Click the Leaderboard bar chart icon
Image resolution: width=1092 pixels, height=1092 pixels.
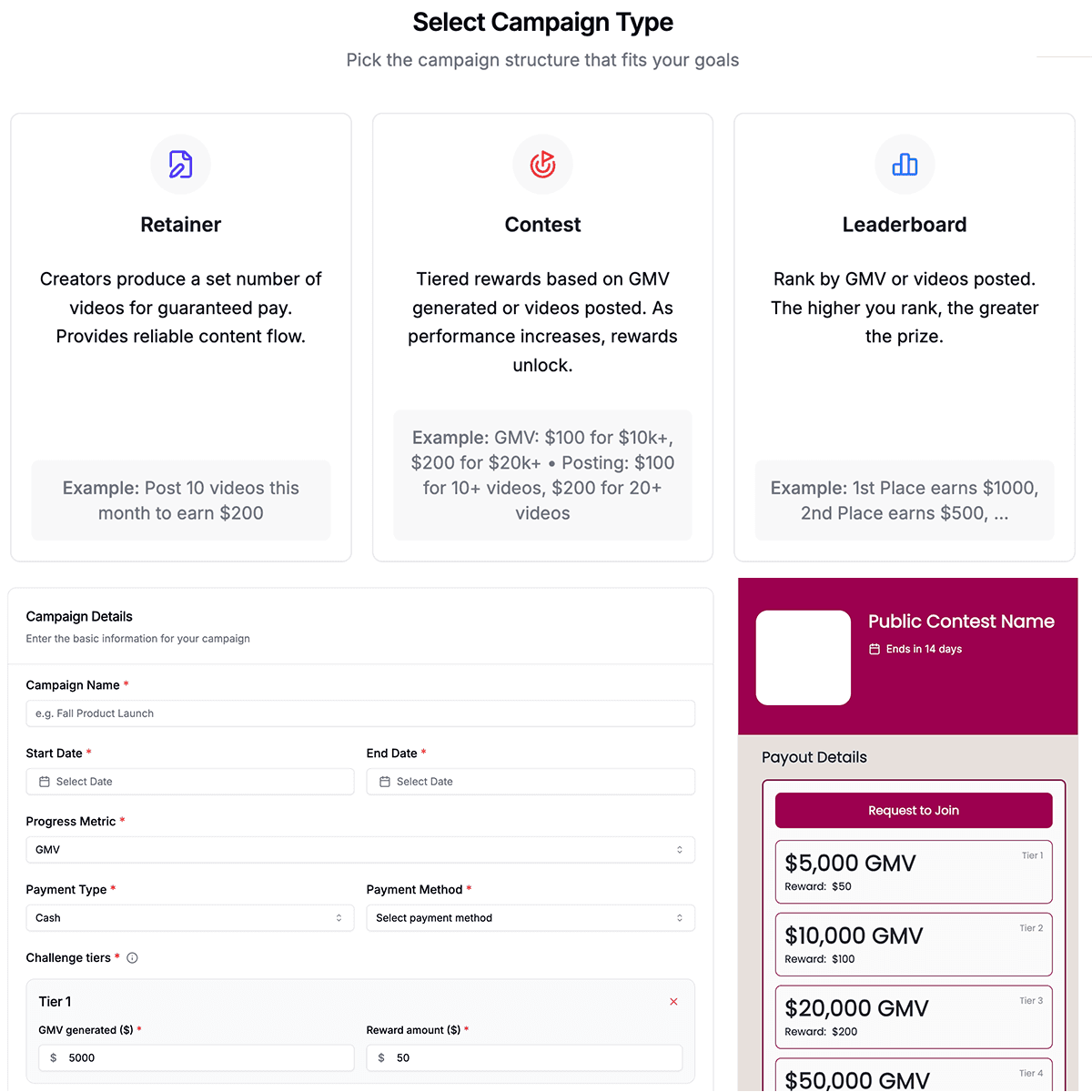coord(904,165)
